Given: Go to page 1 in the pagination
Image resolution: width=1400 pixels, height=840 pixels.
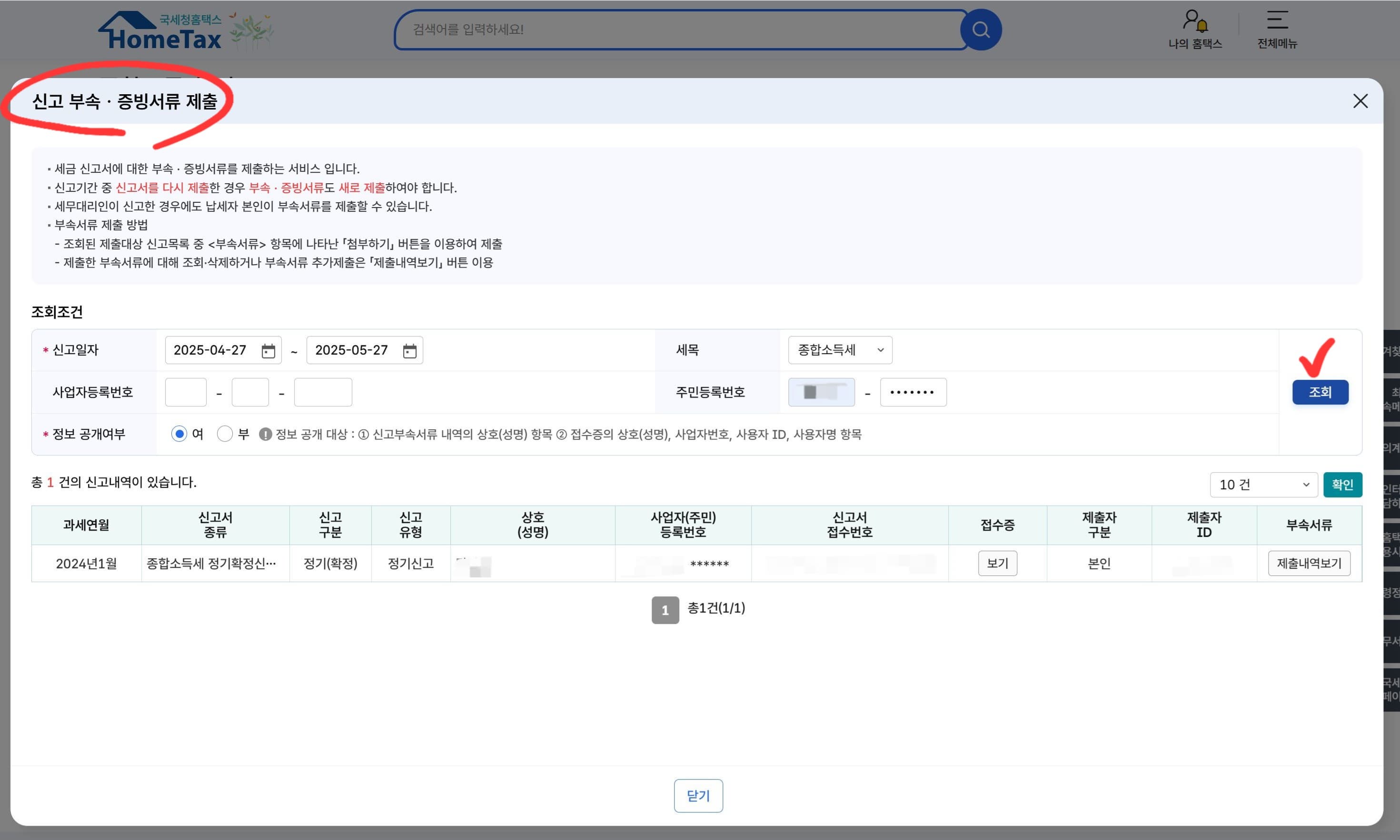Looking at the screenshot, I should pos(665,610).
